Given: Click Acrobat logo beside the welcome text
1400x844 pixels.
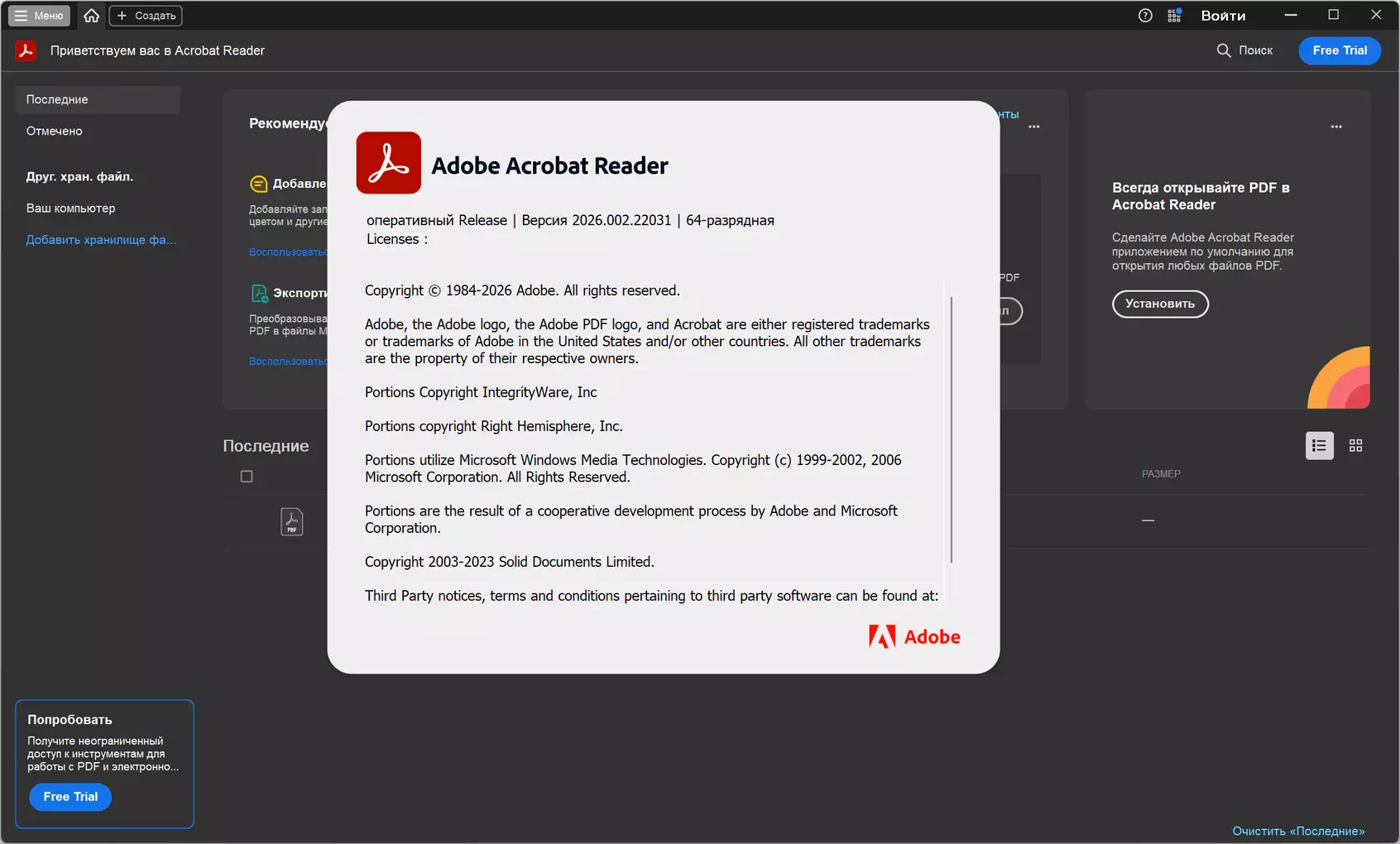Looking at the screenshot, I should click(26, 50).
